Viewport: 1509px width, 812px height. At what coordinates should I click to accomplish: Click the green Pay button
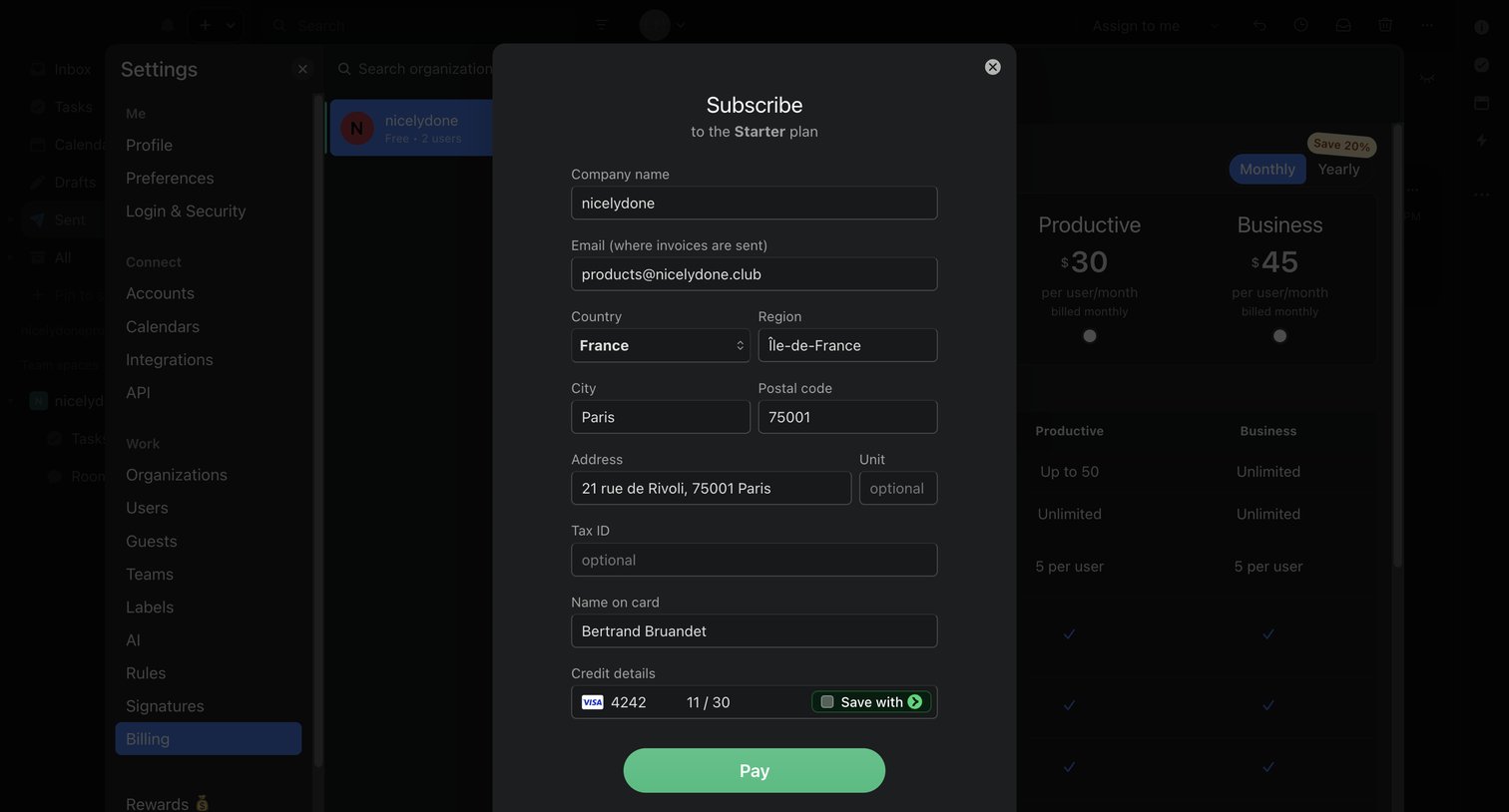(x=754, y=771)
